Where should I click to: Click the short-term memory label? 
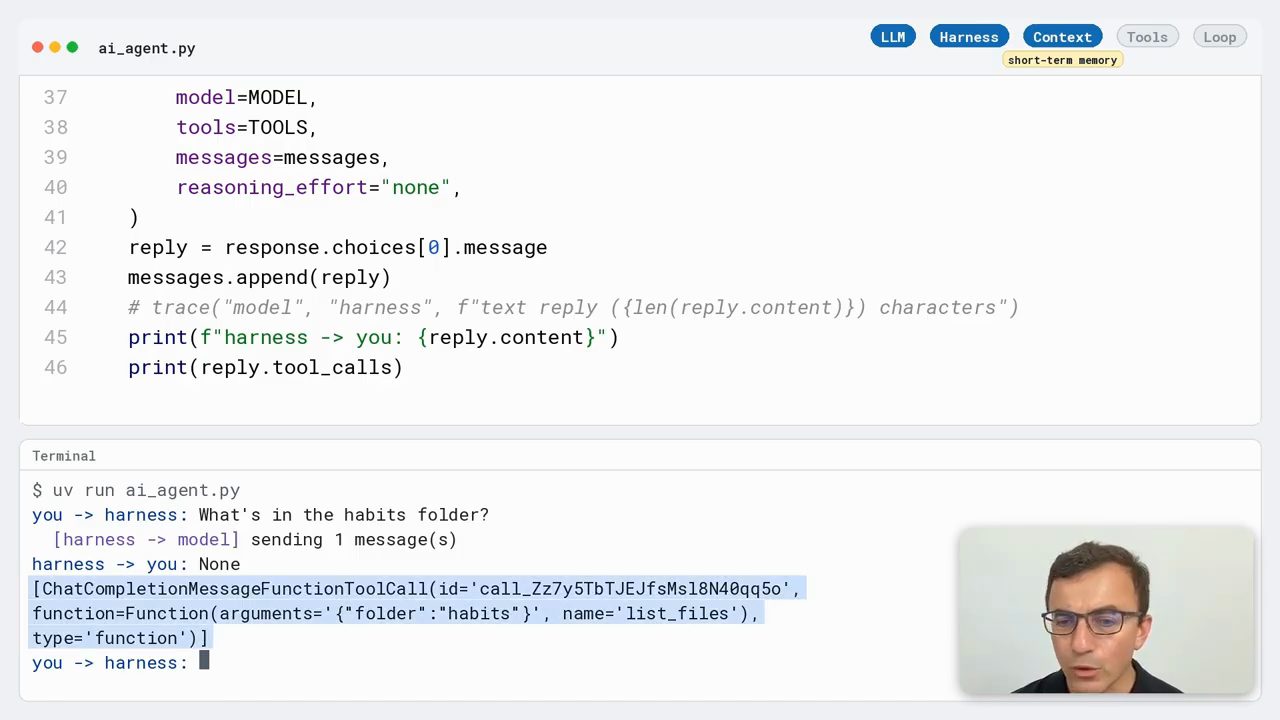click(1062, 60)
